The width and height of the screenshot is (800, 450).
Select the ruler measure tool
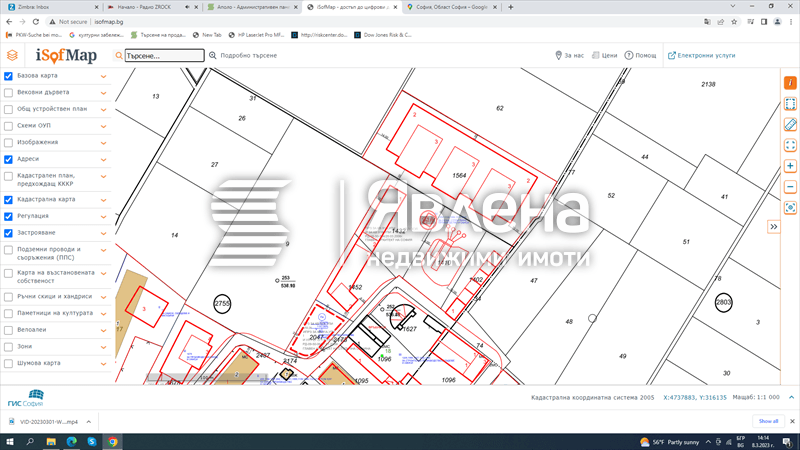[x=790, y=124]
